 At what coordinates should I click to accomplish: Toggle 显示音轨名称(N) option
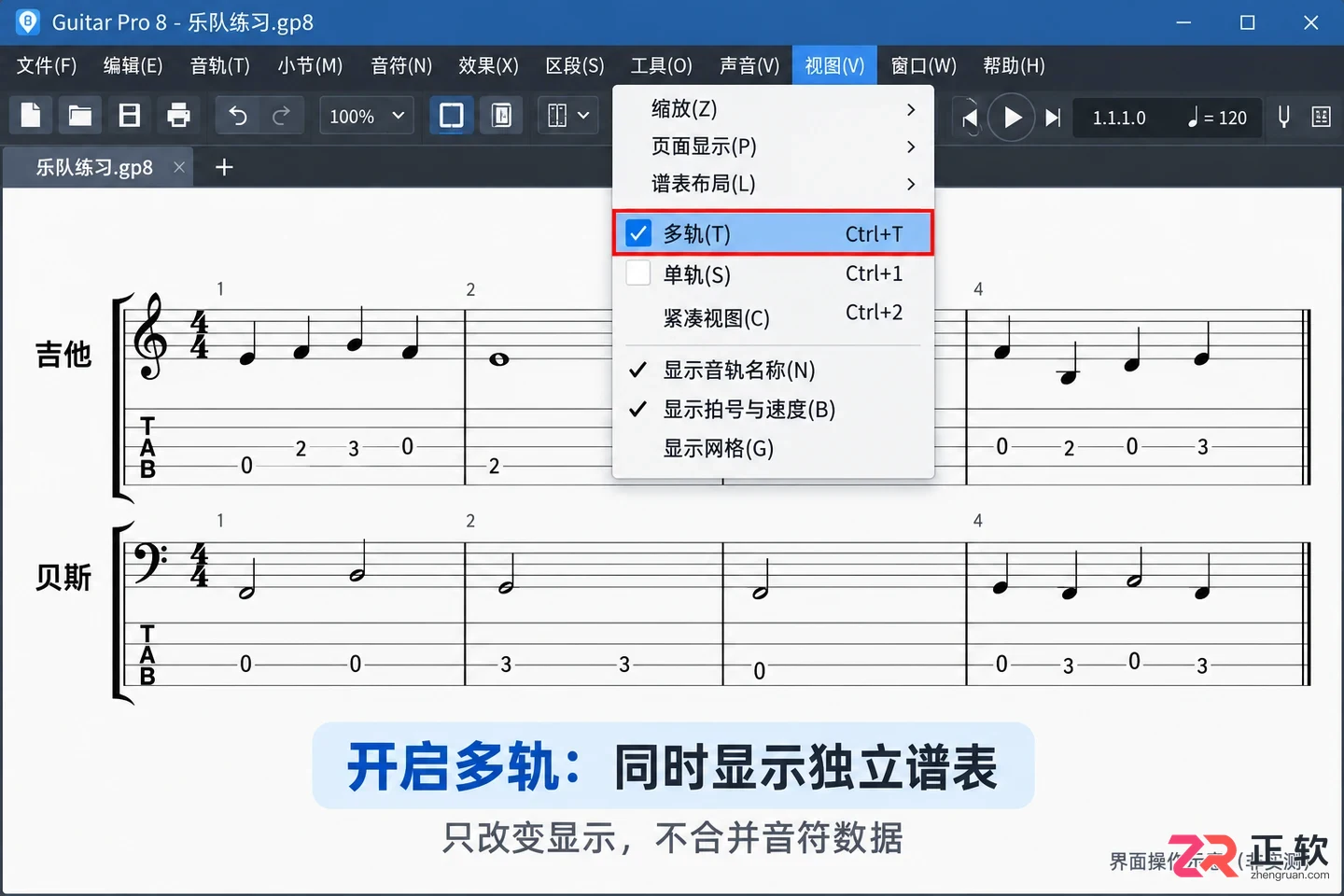[773, 371]
